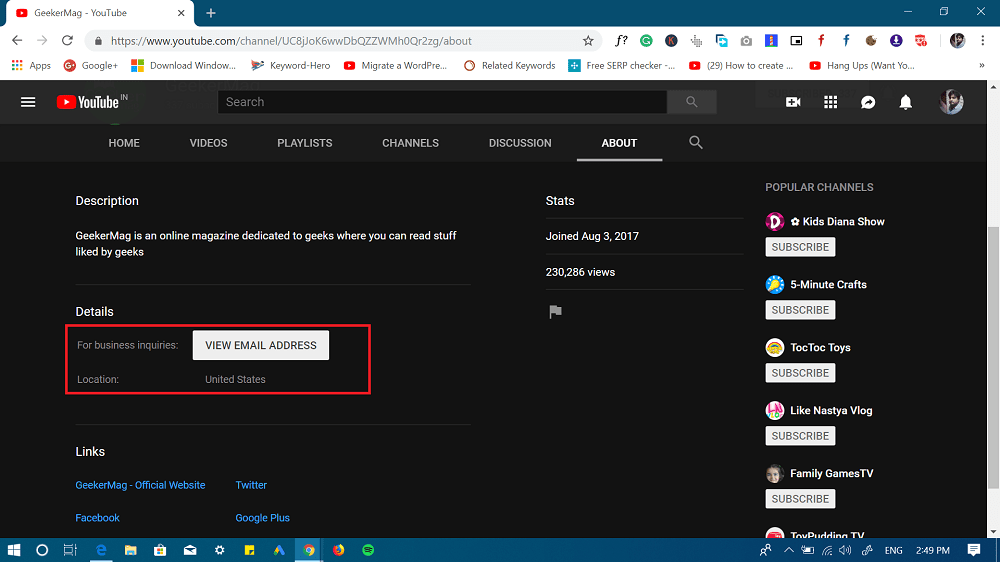The height and width of the screenshot is (562, 1000).
Task: Open the messages chat bubble icon
Action: (868, 102)
